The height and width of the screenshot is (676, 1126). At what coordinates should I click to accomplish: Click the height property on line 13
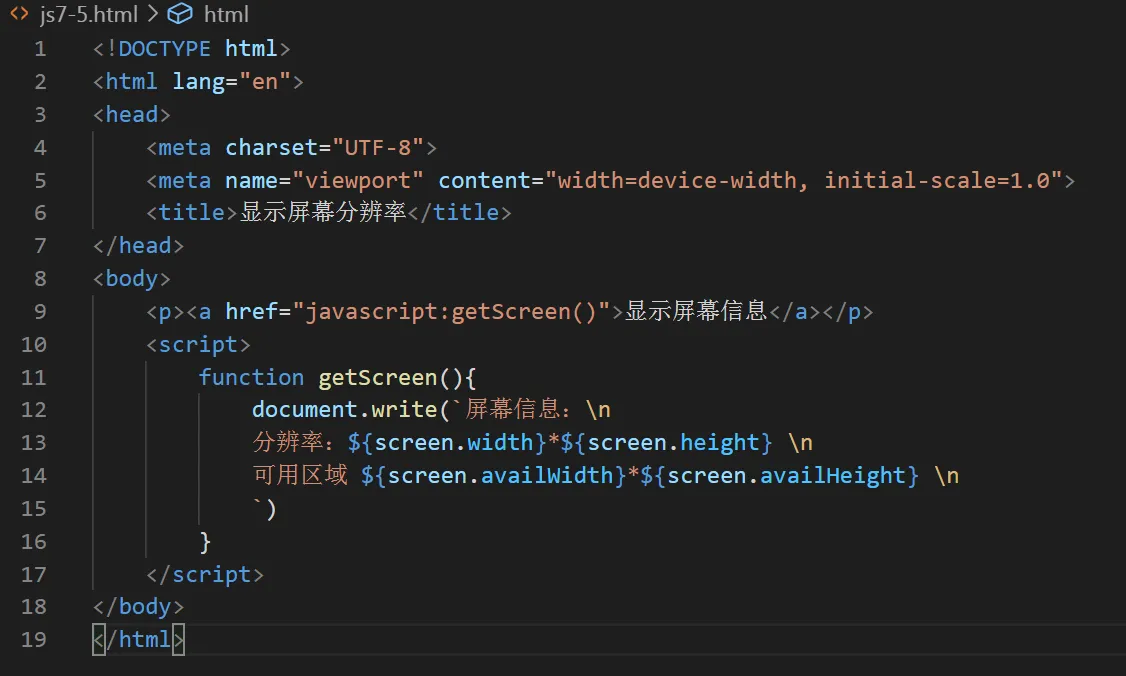tap(720, 443)
